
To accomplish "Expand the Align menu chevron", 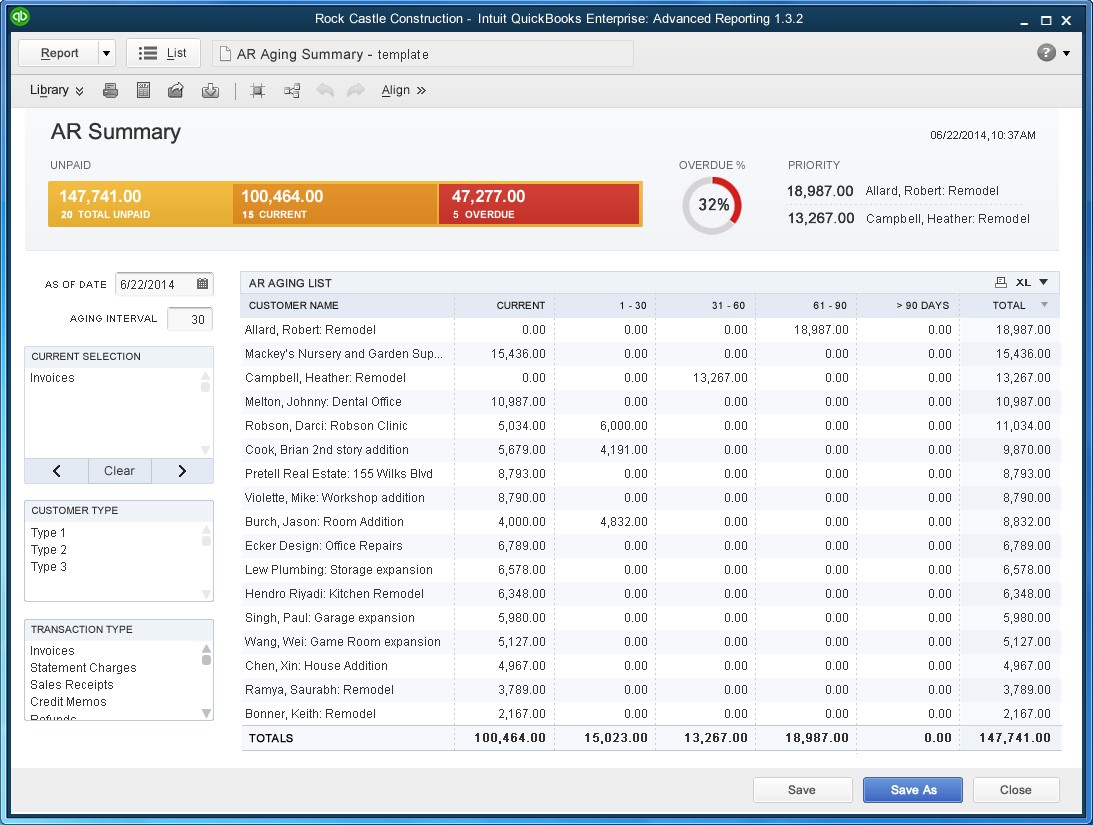I will pyautogui.click(x=421, y=91).
